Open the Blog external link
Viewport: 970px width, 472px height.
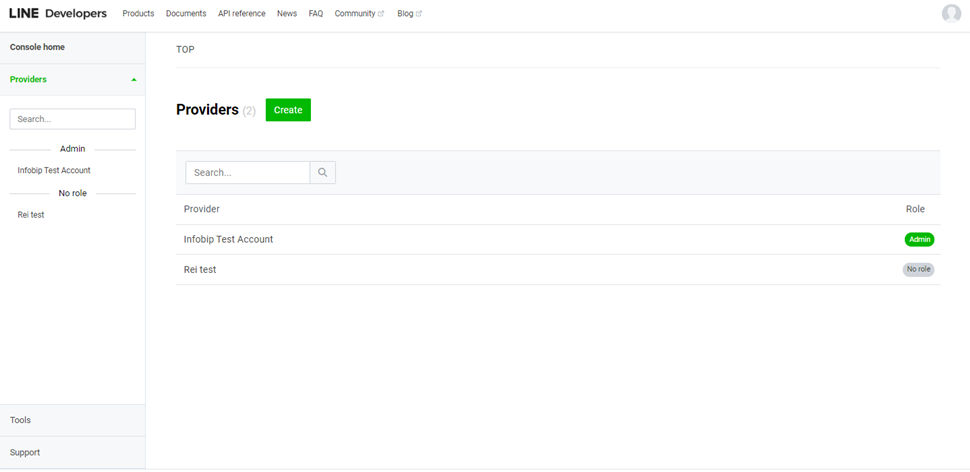point(409,14)
